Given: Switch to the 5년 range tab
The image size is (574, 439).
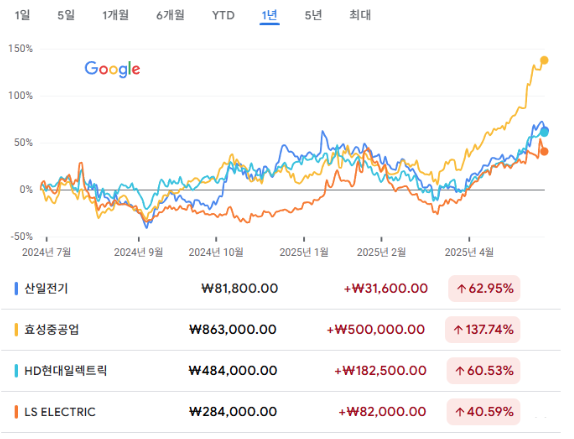Looking at the screenshot, I should (313, 15).
